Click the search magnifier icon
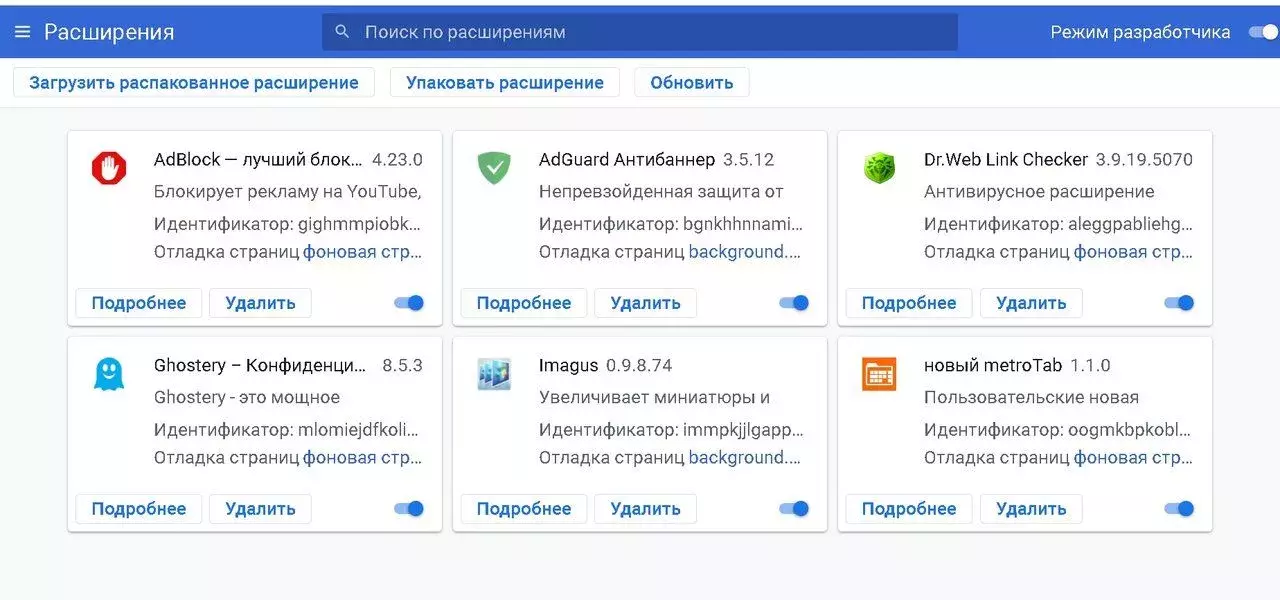The image size is (1280, 600). [342, 32]
